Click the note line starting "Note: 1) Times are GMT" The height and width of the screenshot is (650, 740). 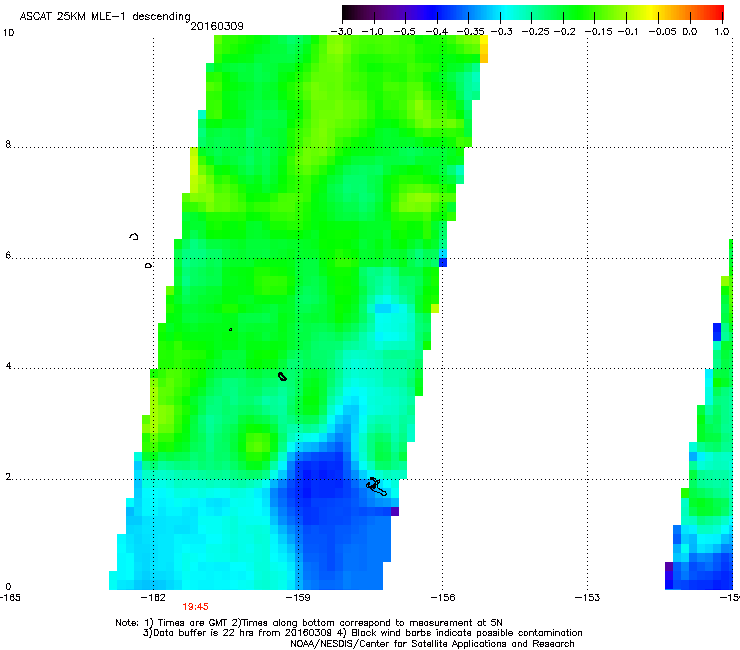pyautogui.click(x=309, y=623)
